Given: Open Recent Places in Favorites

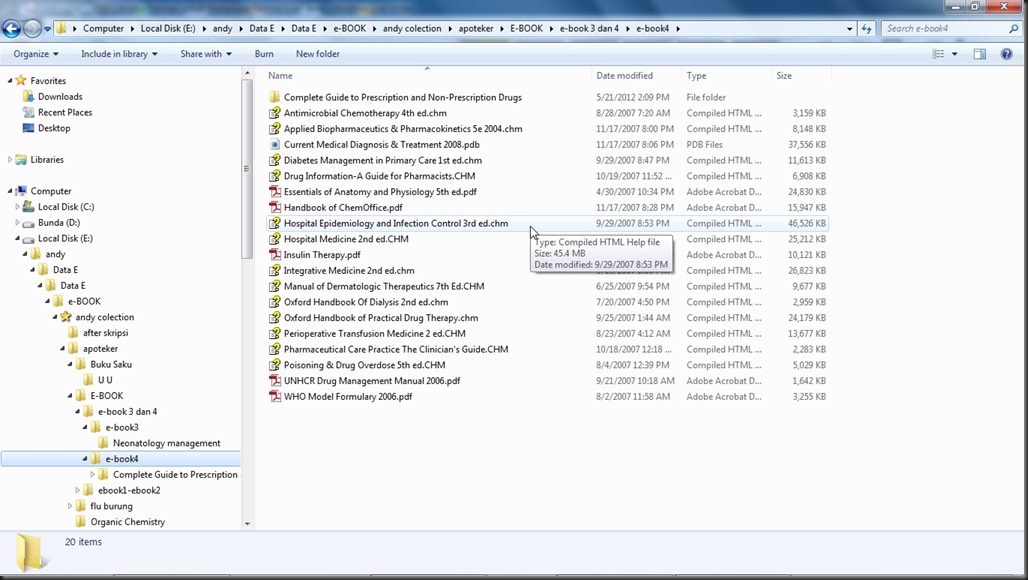Looking at the screenshot, I should click(x=65, y=112).
